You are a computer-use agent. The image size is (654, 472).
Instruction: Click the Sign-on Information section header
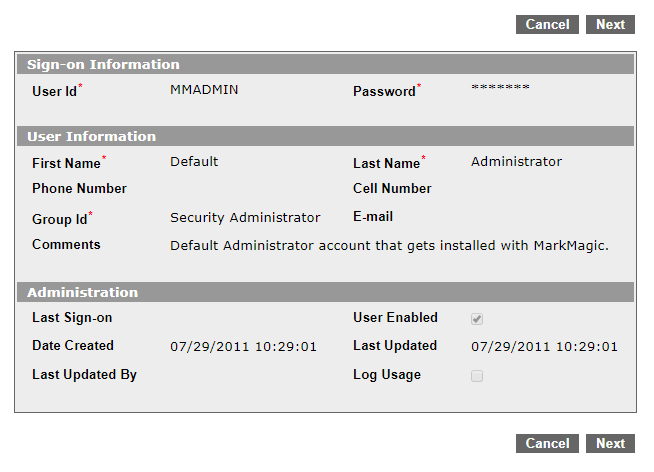click(x=103, y=65)
